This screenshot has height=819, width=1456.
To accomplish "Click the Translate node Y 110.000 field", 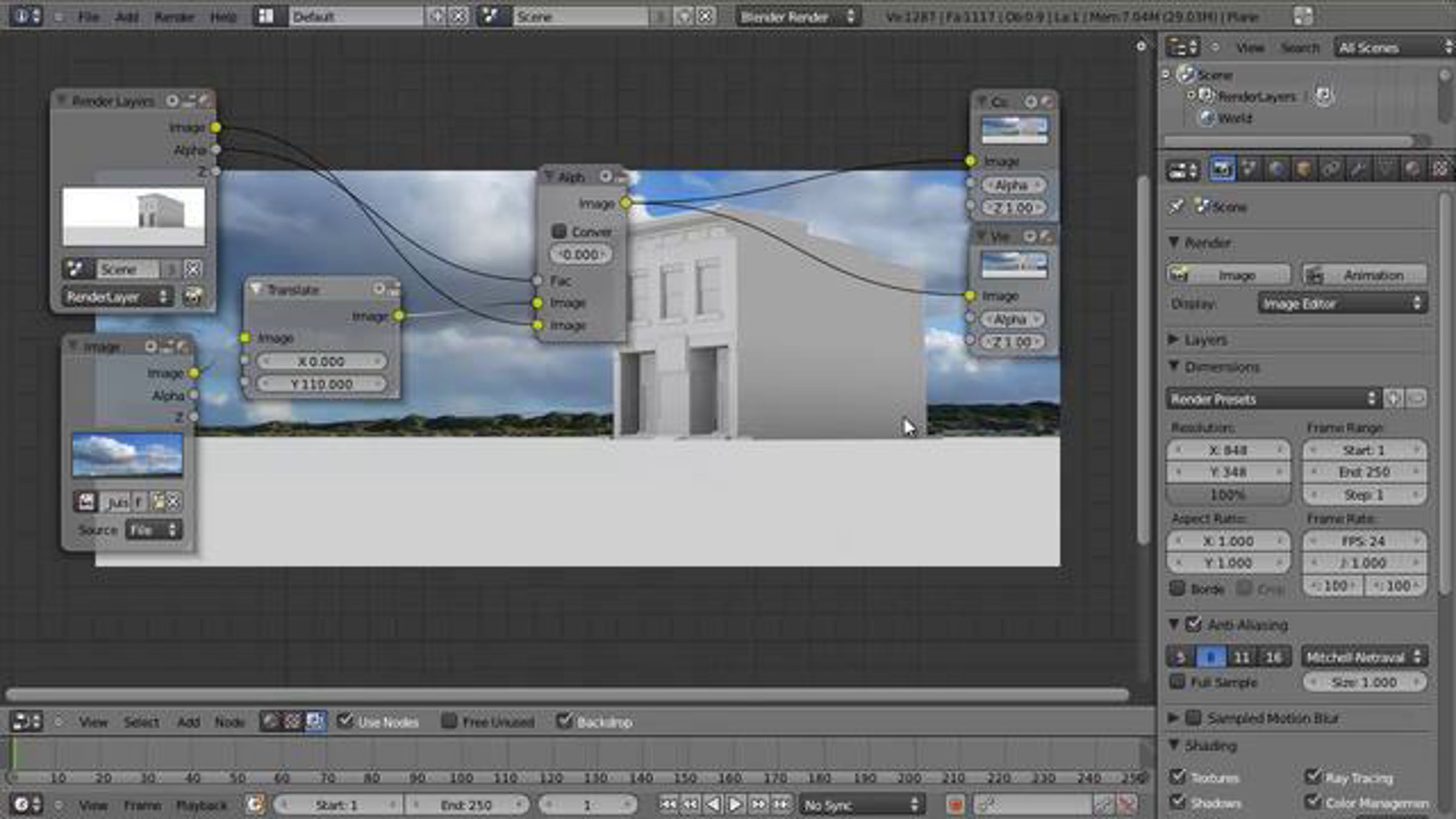I will pyautogui.click(x=321, y=384).
